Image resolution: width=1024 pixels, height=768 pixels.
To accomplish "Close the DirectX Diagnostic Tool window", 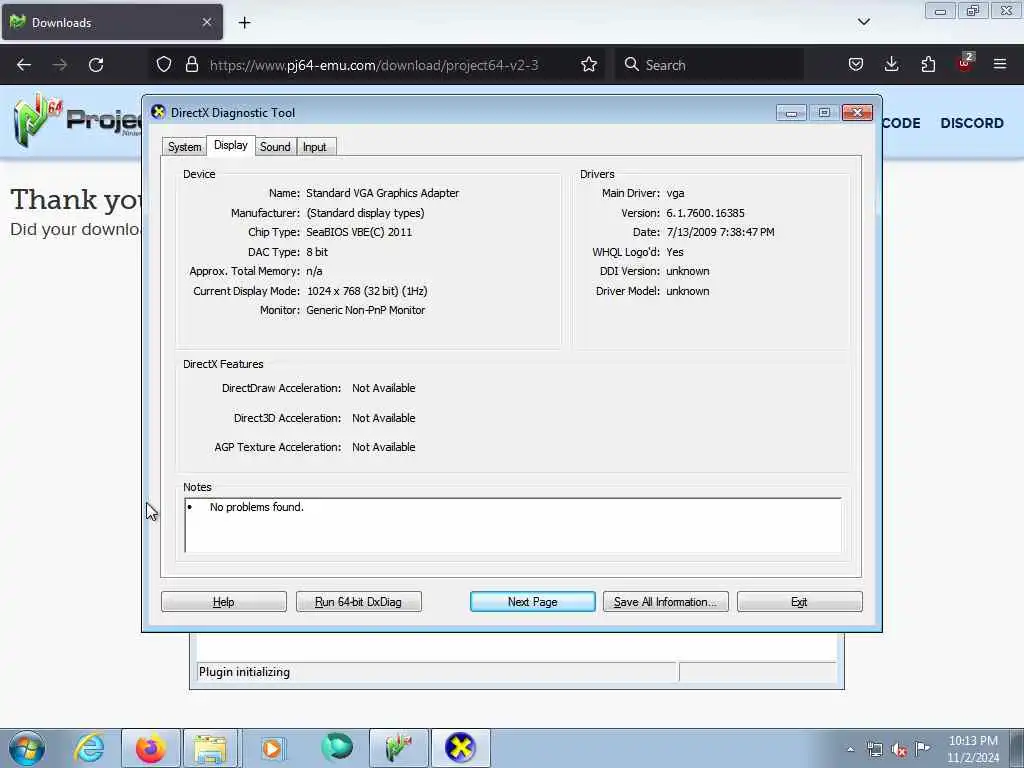I will [857, 113].
